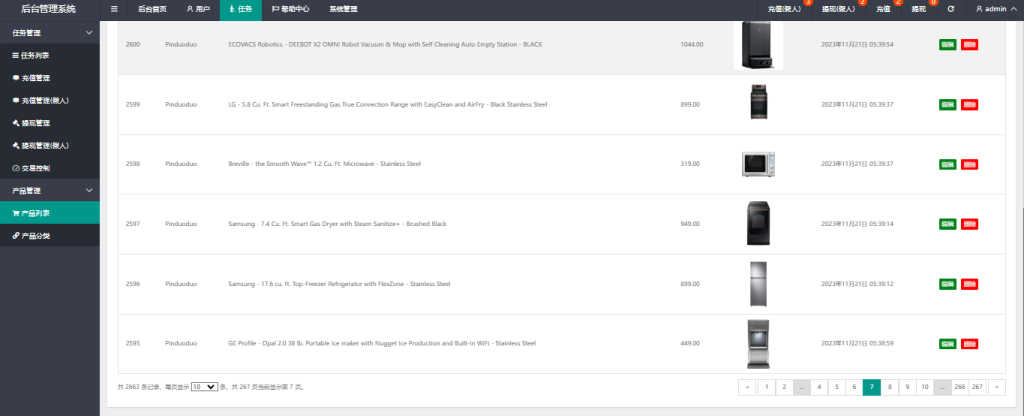1024x416 pixels.
Task: Open 充值管理 in the sidebar
Action: [35, 78]
